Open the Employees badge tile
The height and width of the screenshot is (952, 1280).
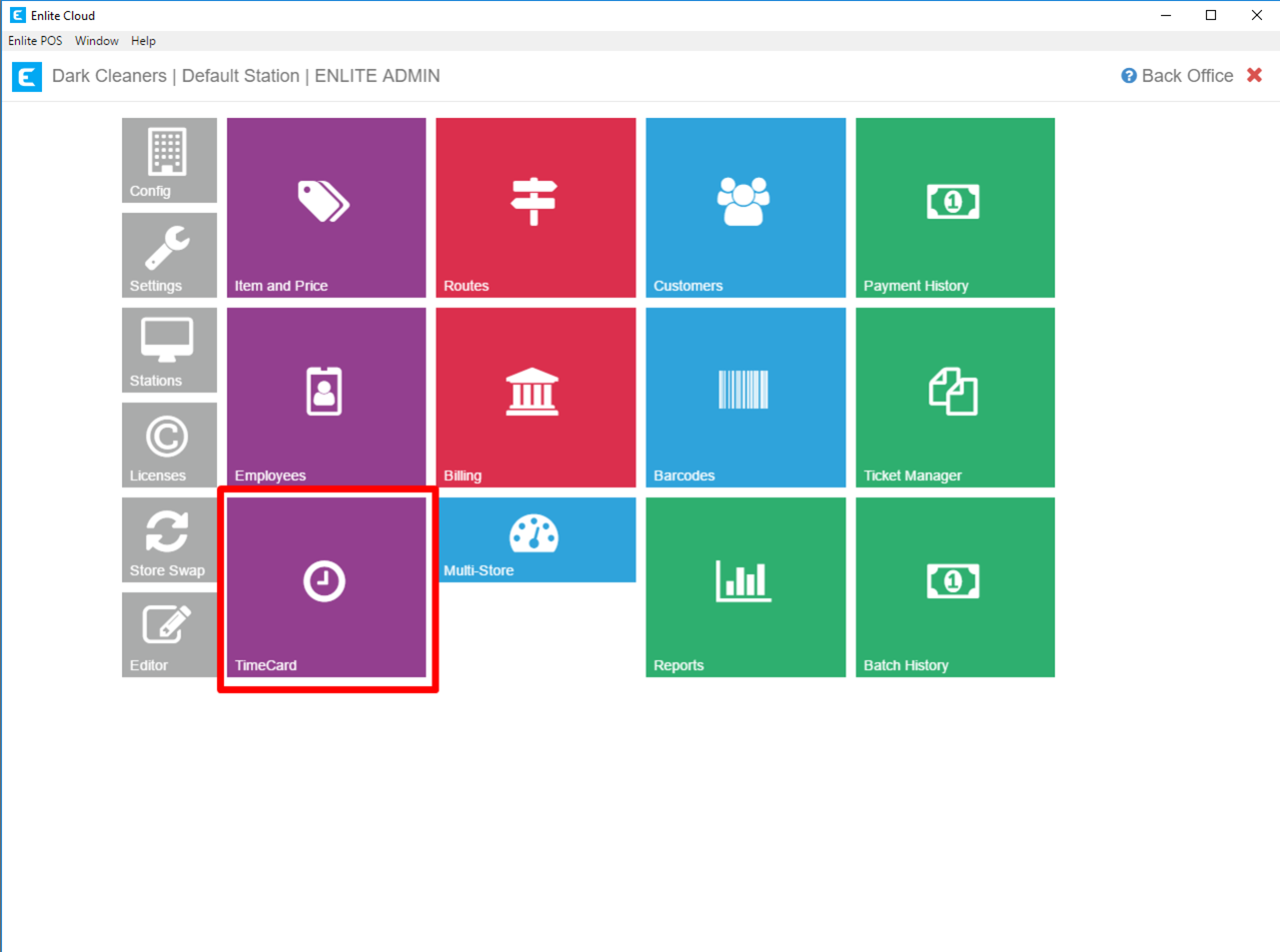pos(326,398)
